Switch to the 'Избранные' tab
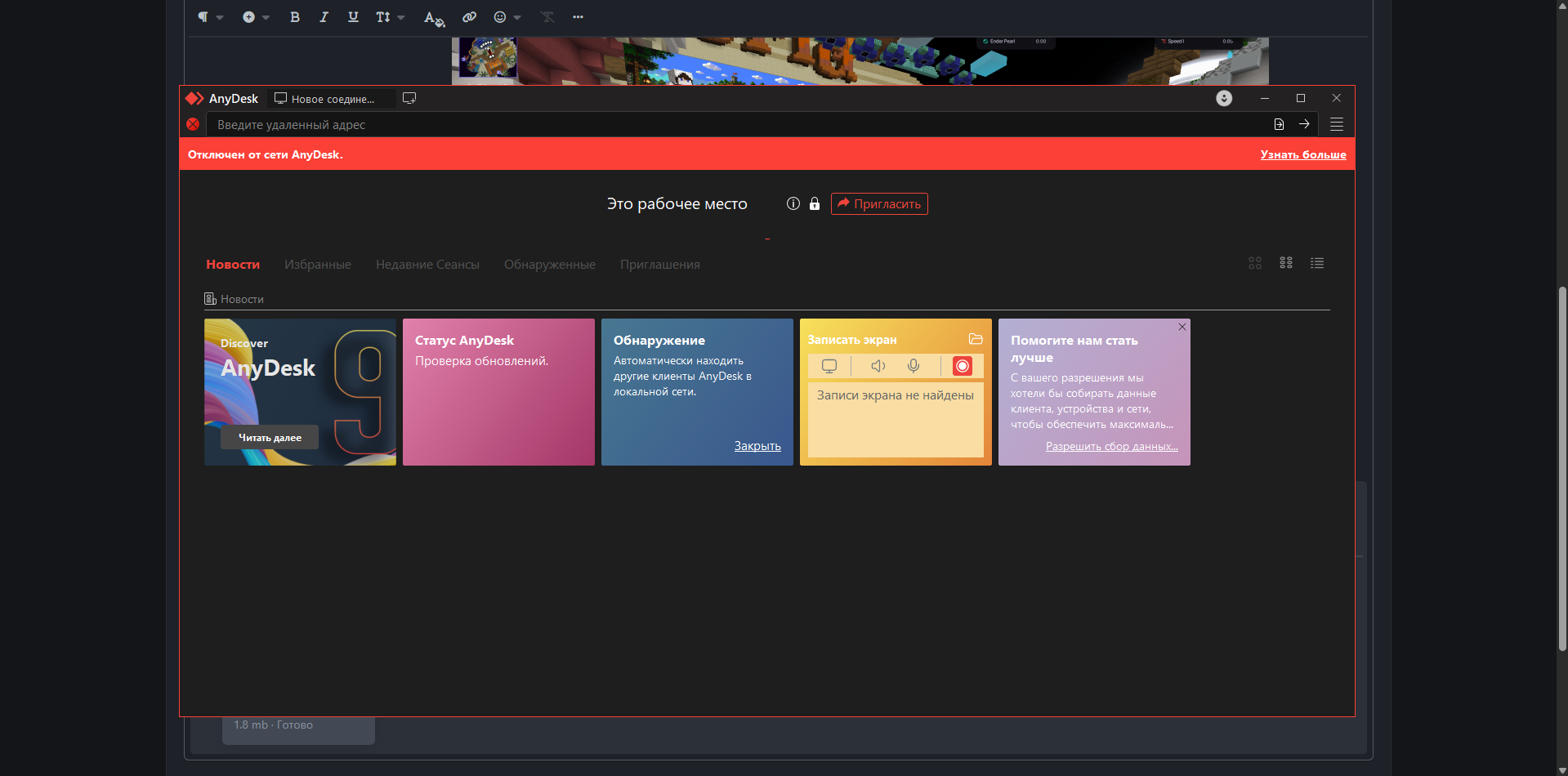This screenshot has width=1568, height=776. coord(318,265)
